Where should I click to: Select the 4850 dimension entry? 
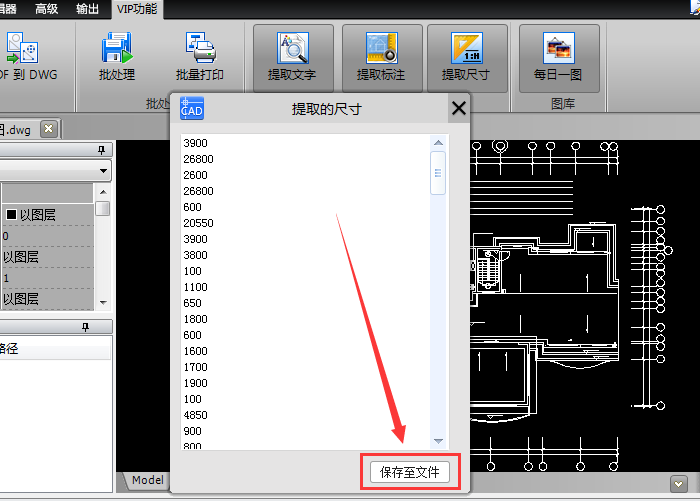point(196,415)
